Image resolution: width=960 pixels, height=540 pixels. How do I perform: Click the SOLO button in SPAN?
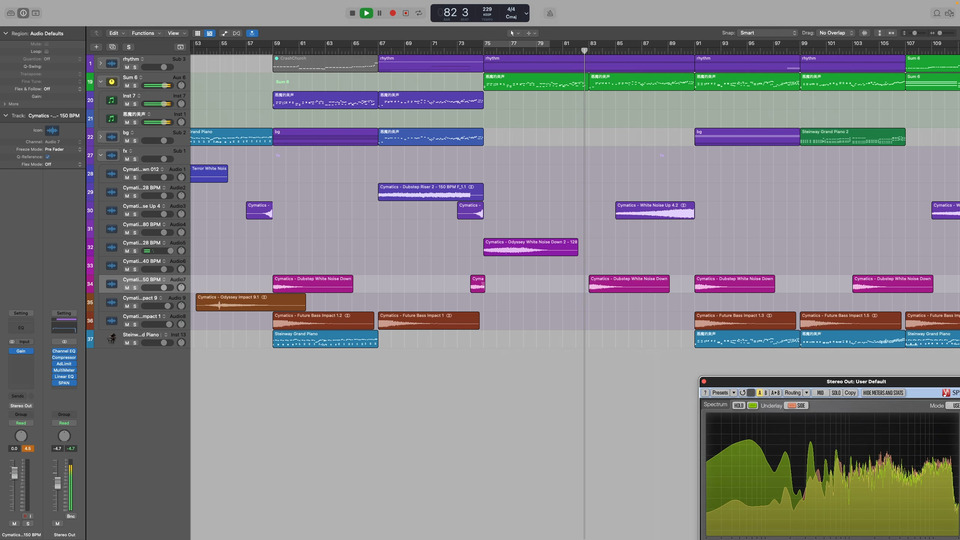836,393
